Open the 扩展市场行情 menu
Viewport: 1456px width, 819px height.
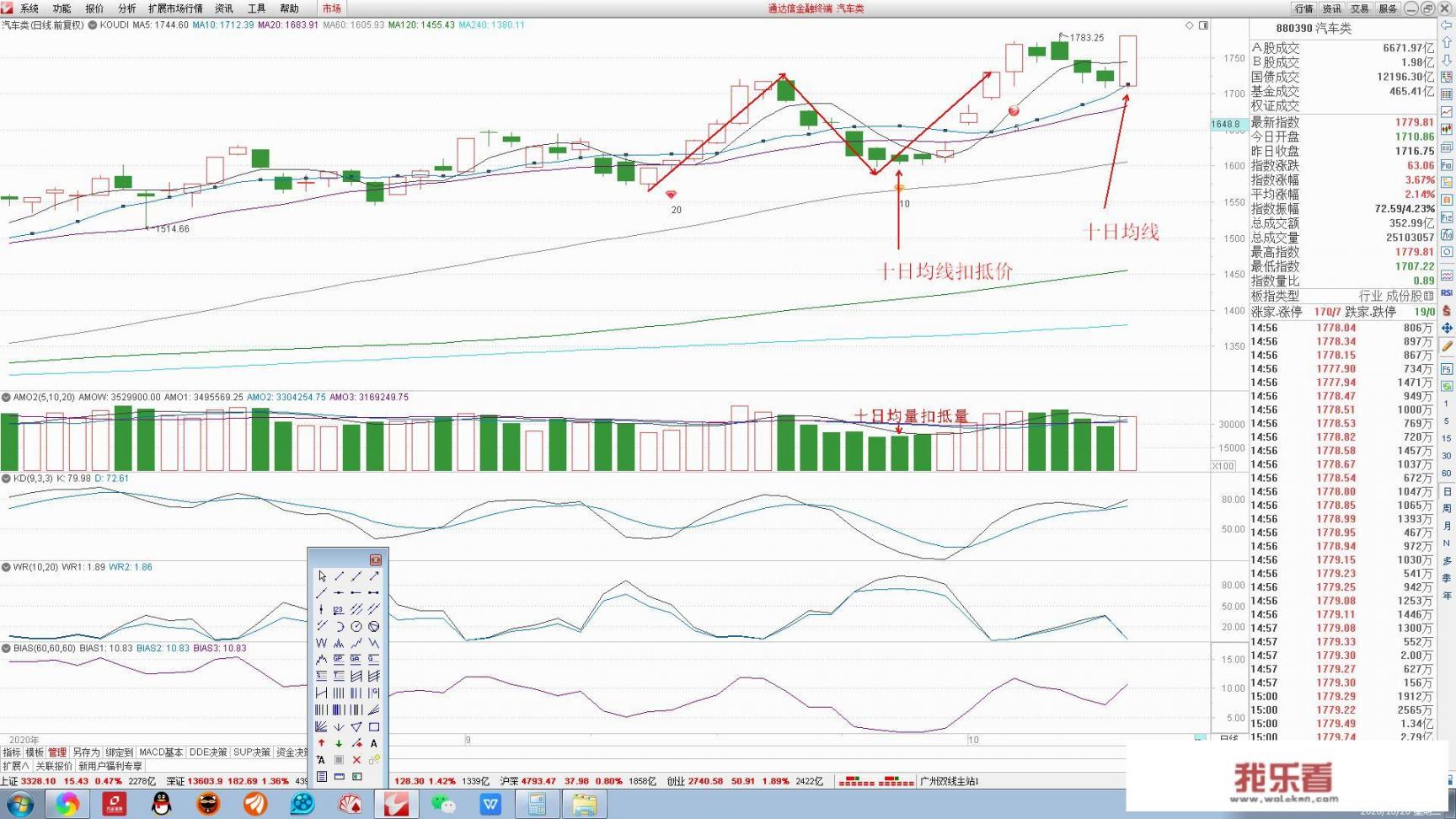click(x=175, y=8)
